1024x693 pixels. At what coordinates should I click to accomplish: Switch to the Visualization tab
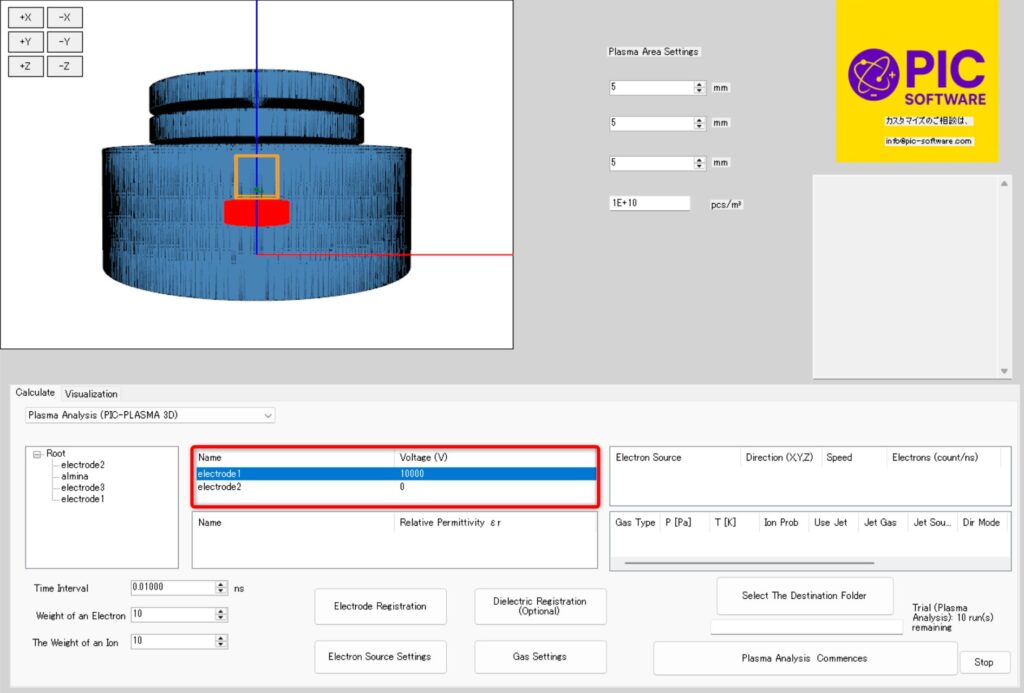91,394
